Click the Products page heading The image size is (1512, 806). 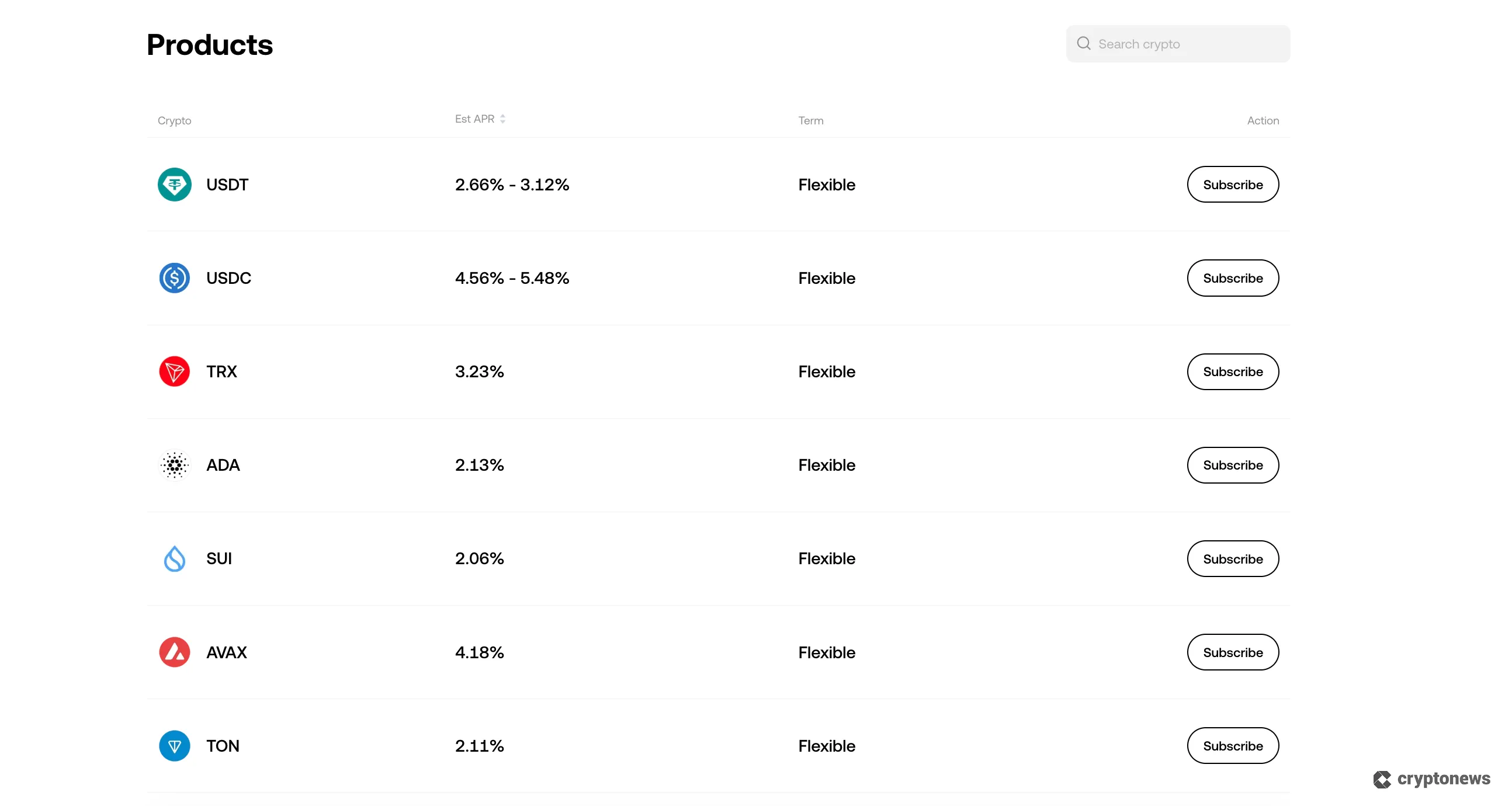pyautogui.click(x=210, y=44)
